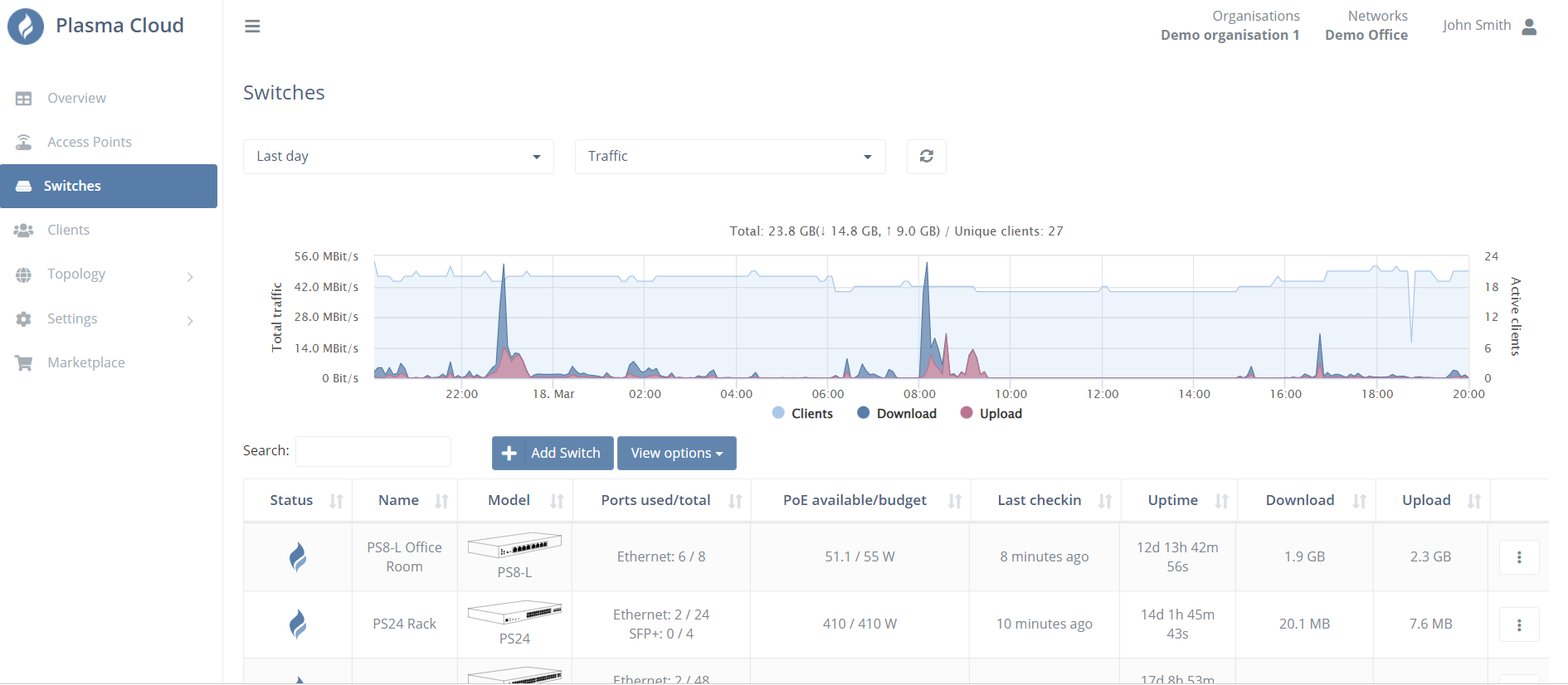Click 'Ethernet: 6 / 8' ports cell
The image size is (1568, 685).
[x=661, y=557]
